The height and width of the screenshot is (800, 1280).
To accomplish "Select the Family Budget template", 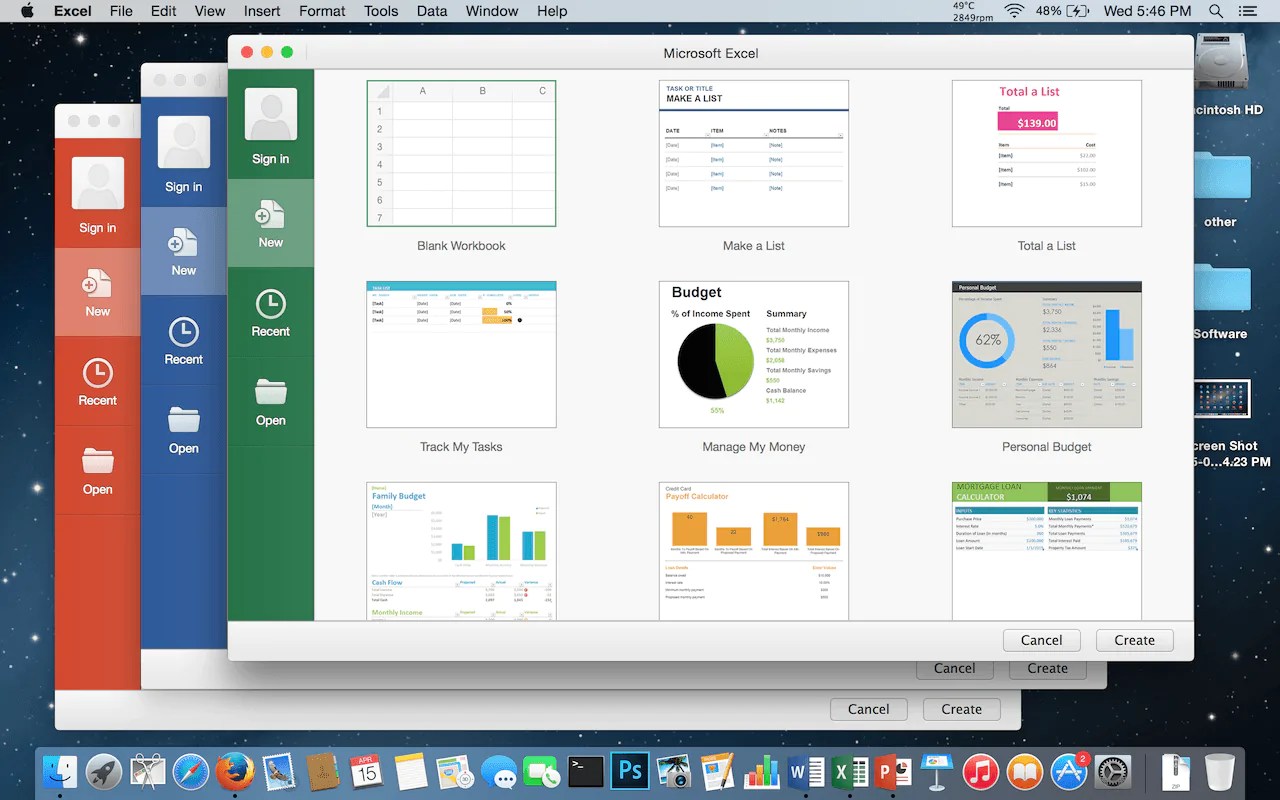I will click(461, 551).
